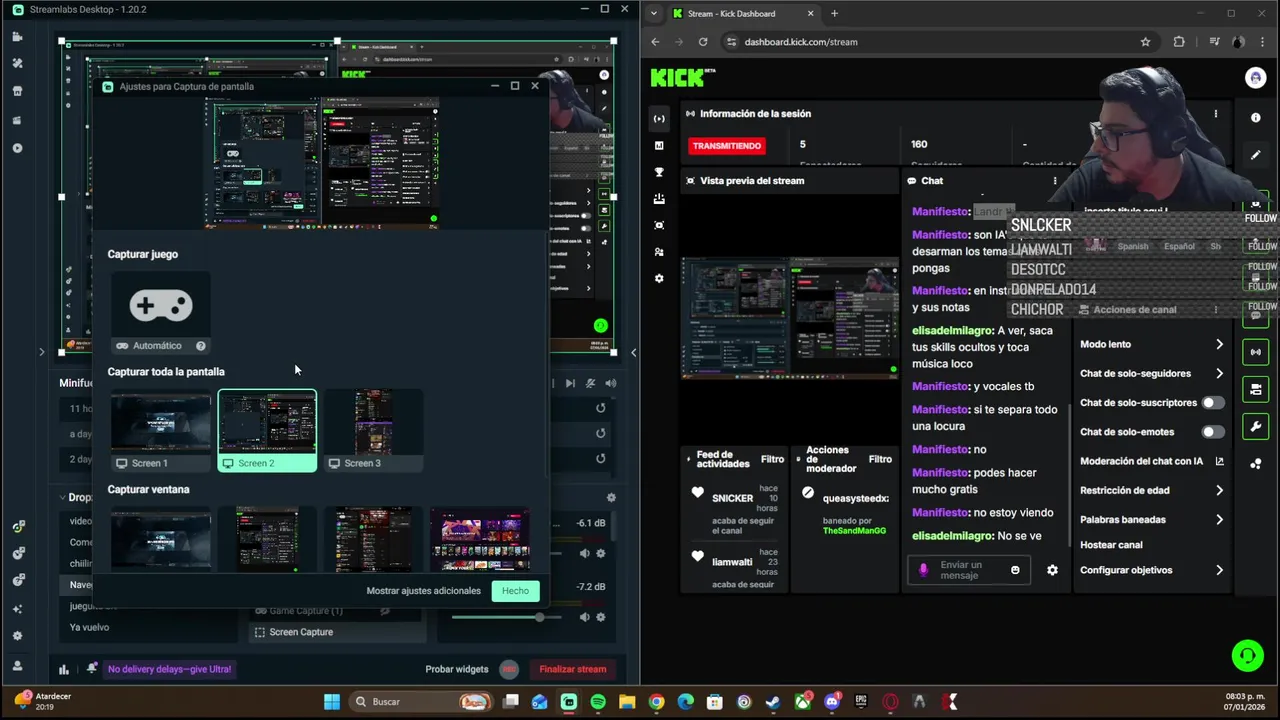Open the Streamlabs account profile icon in the sidebar
The image size is (1280, 720).
click(17, 665)
